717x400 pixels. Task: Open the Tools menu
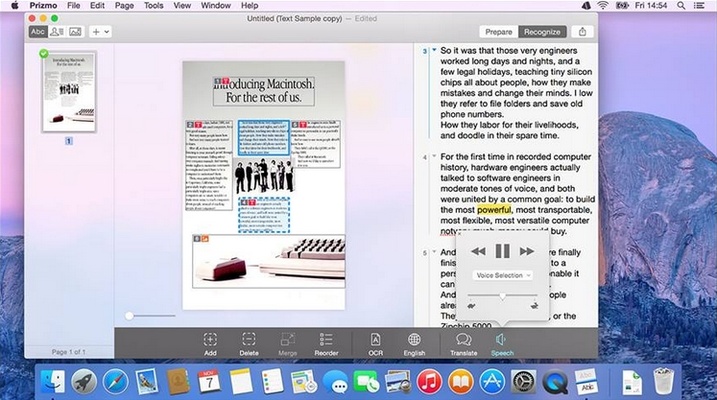click(154, 6)
